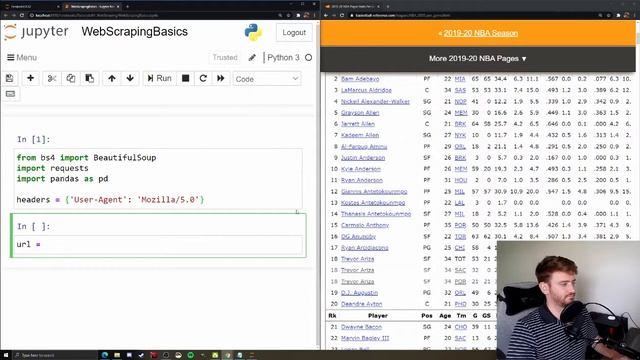The width and height of the screenshot is (640, 360).
Task: Open Ryan Arcidiacono player link
Action: (364, 248)
